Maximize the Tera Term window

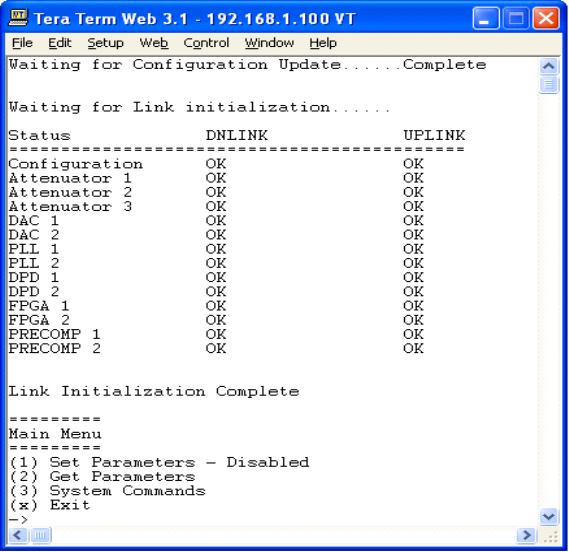point(516,18)
